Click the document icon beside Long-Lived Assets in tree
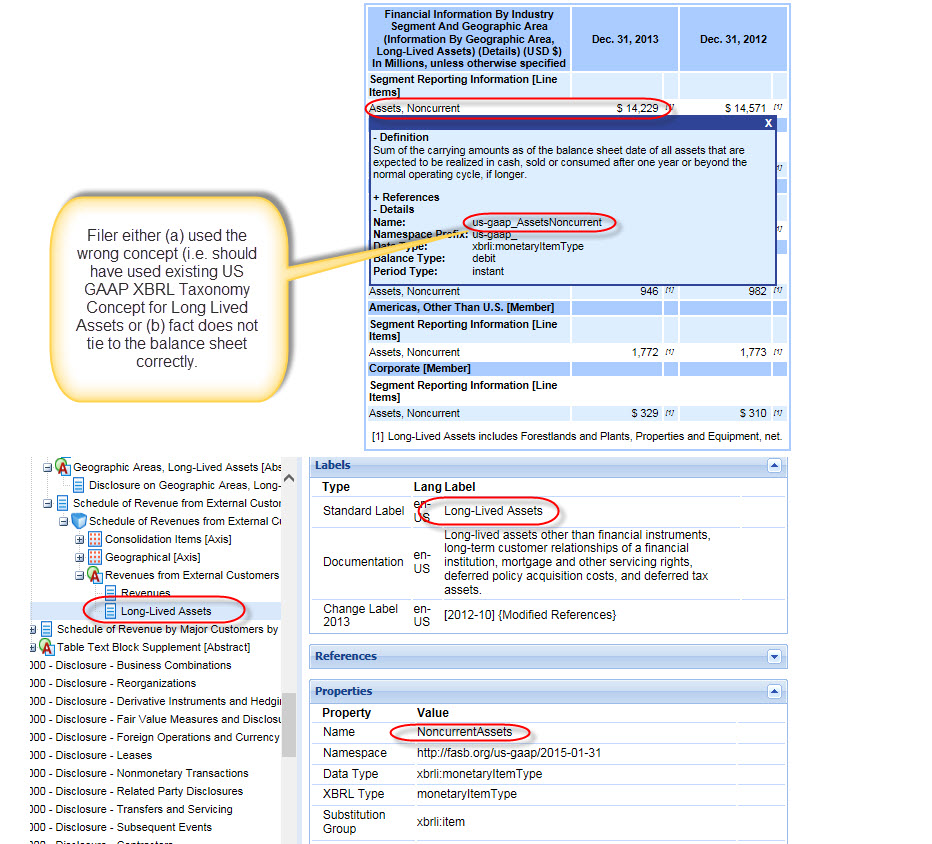This screenshot has height=844, width=932. [x=111, y=610]
